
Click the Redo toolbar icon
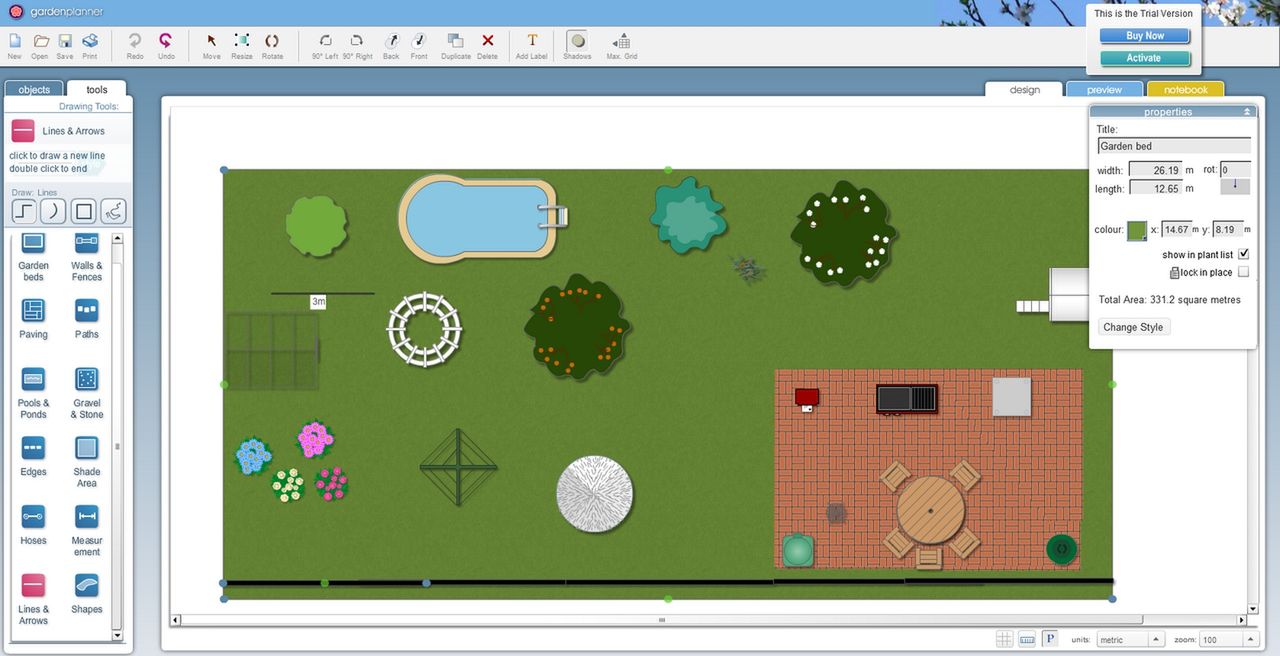pos(135,46)
